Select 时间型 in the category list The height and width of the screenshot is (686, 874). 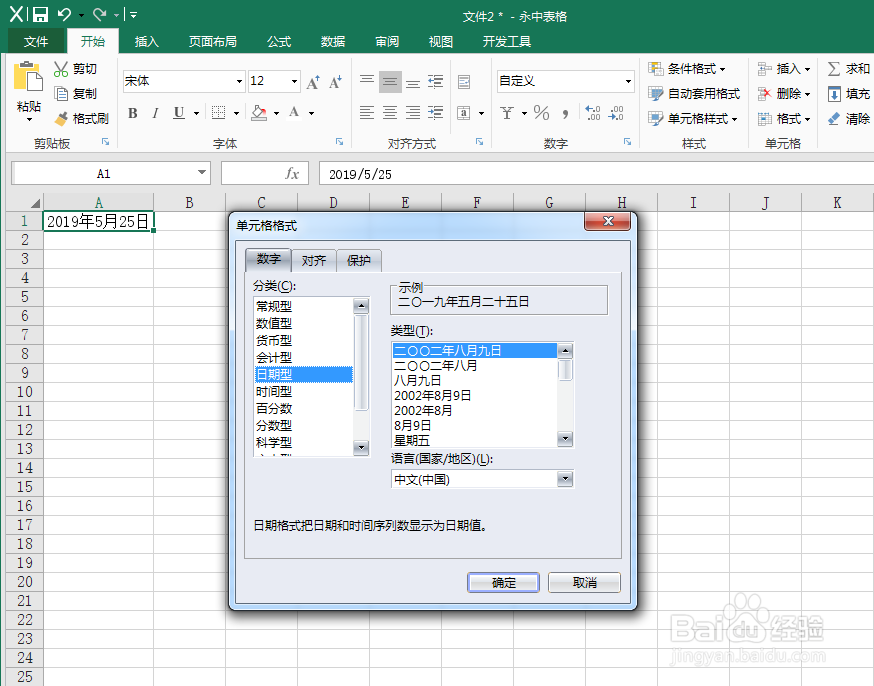click(303, 392)
